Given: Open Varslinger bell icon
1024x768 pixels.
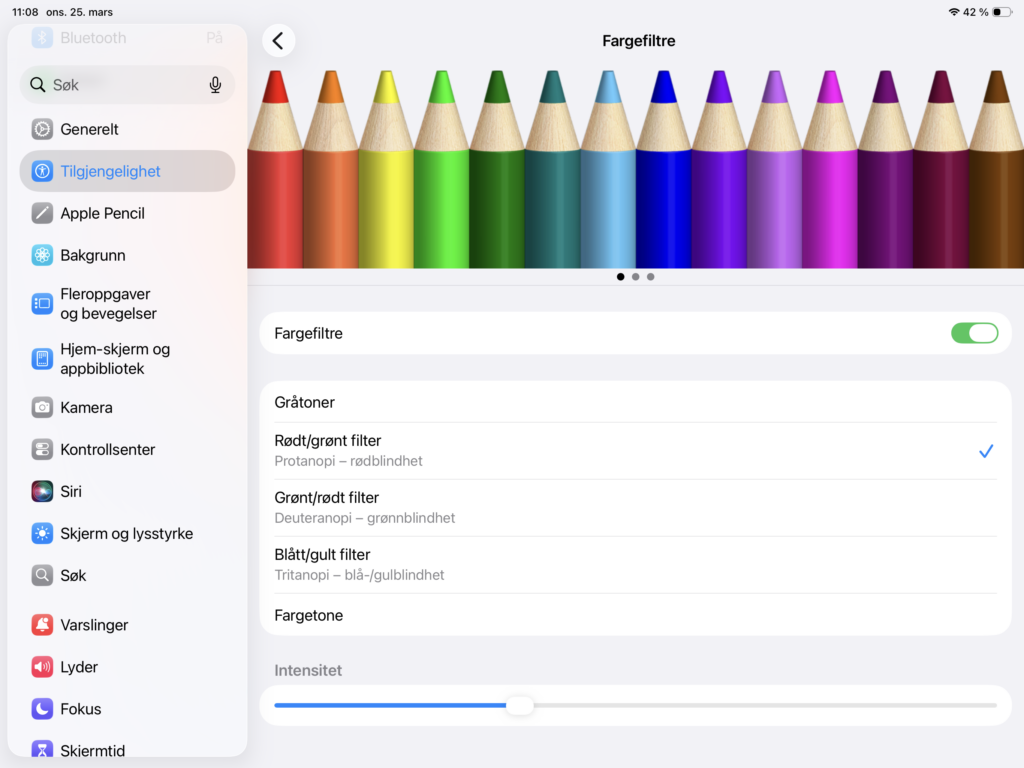Looking at the screenshot, I should (42, 625).
